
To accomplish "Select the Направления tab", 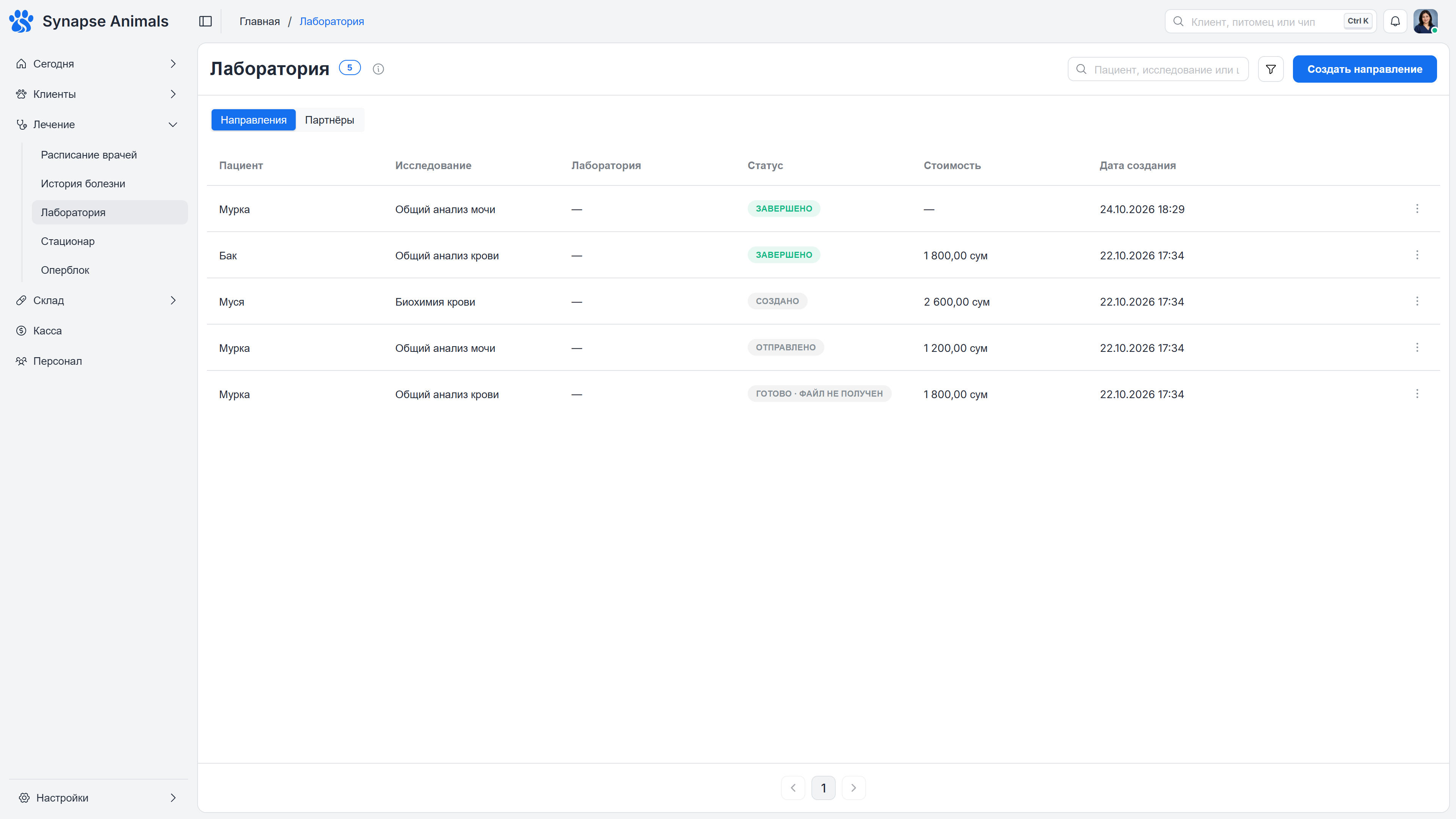I will (253, 120).
